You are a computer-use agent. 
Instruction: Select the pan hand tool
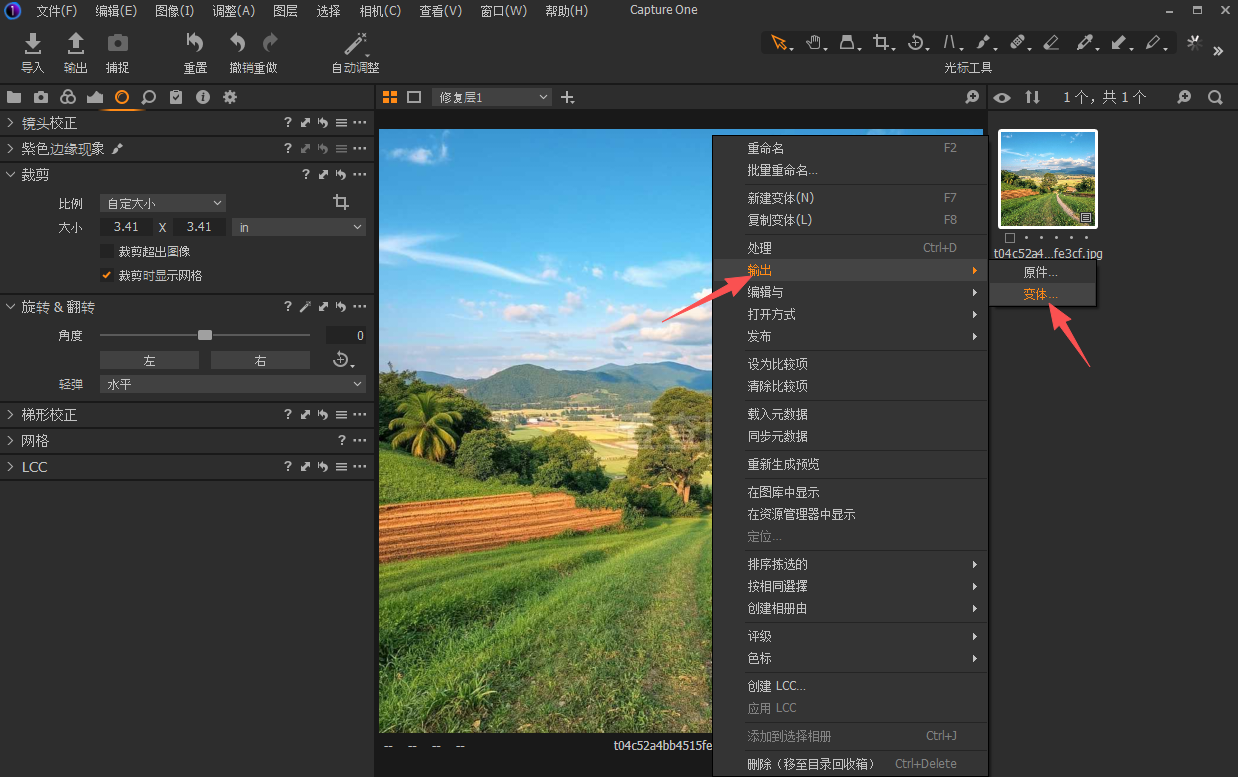[814, 43]
